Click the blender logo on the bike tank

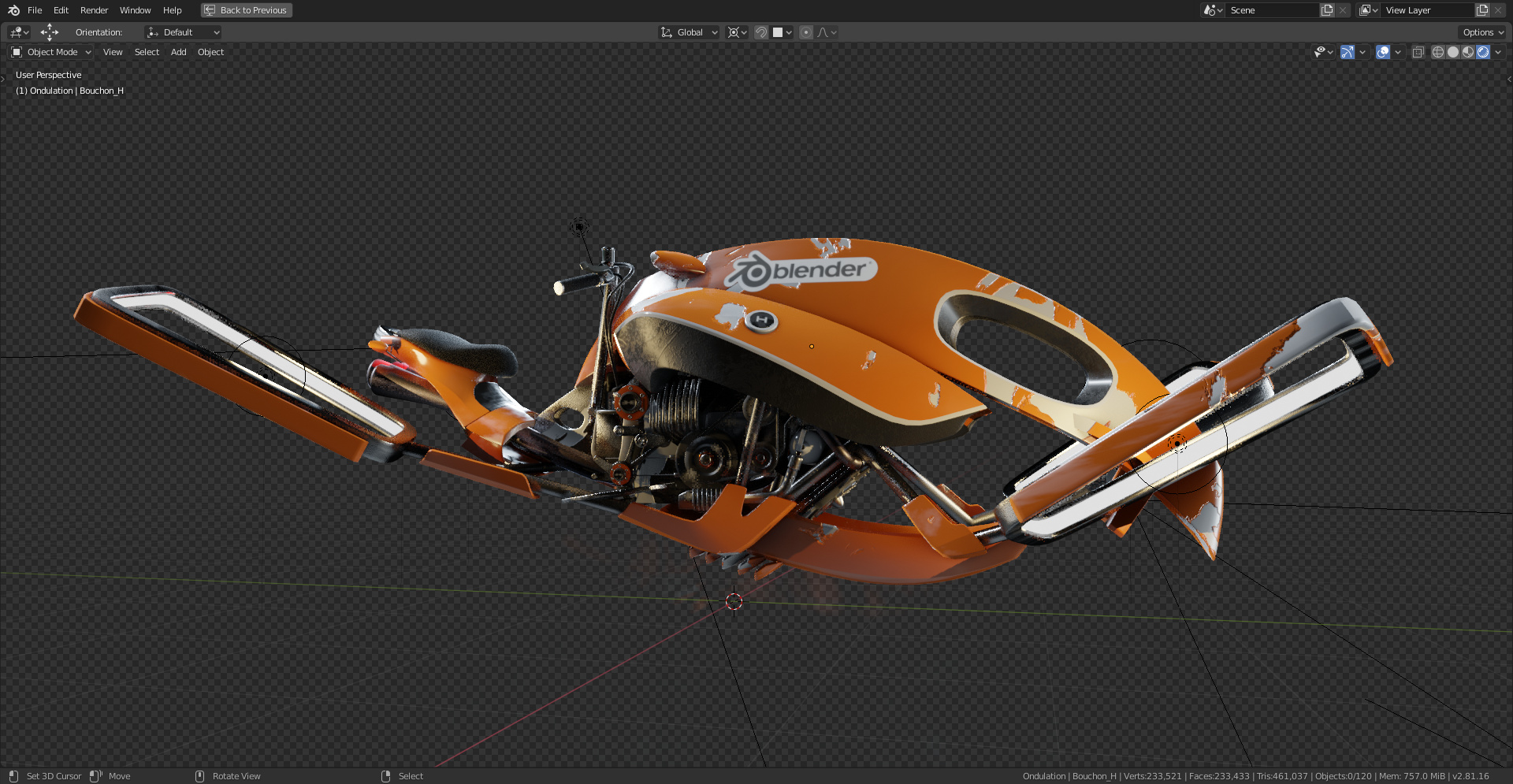point(800,272)
